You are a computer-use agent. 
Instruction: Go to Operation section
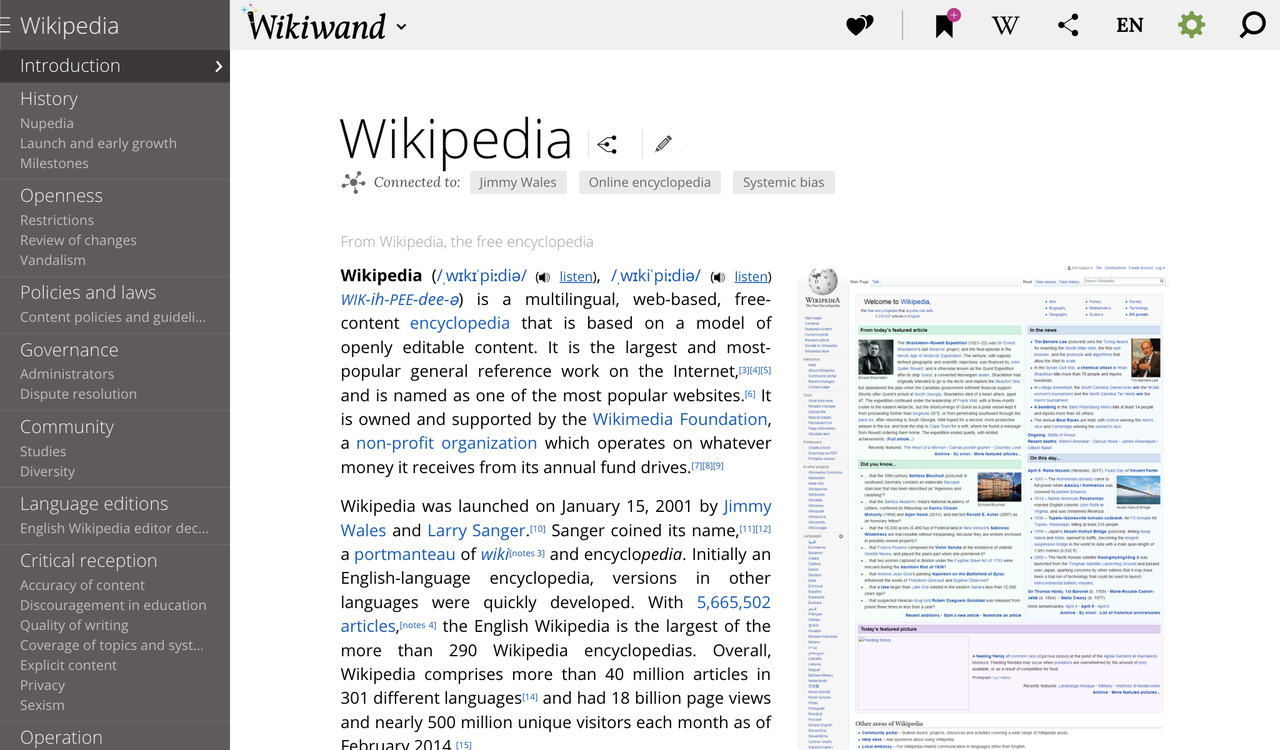pyautogui.click(x=61, y=737)
